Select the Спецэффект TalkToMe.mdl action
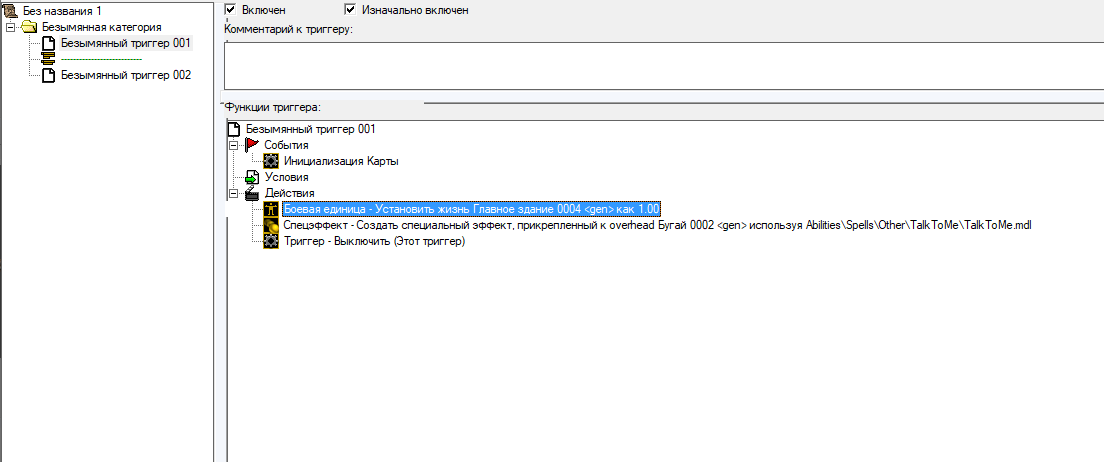 657,225
